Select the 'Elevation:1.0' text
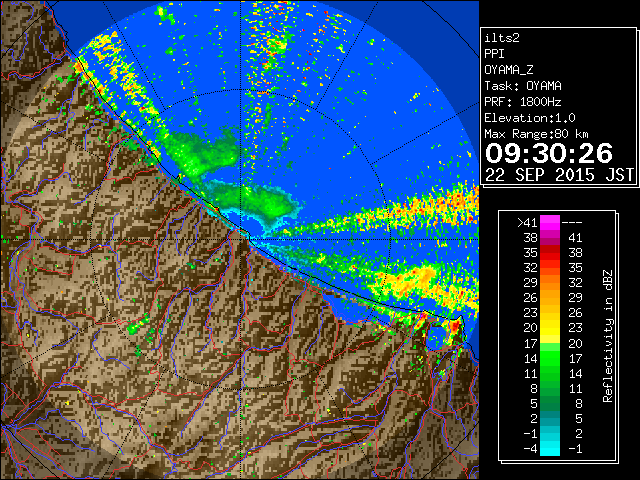This screenshot has height=480, width=640. coord(530,118)
